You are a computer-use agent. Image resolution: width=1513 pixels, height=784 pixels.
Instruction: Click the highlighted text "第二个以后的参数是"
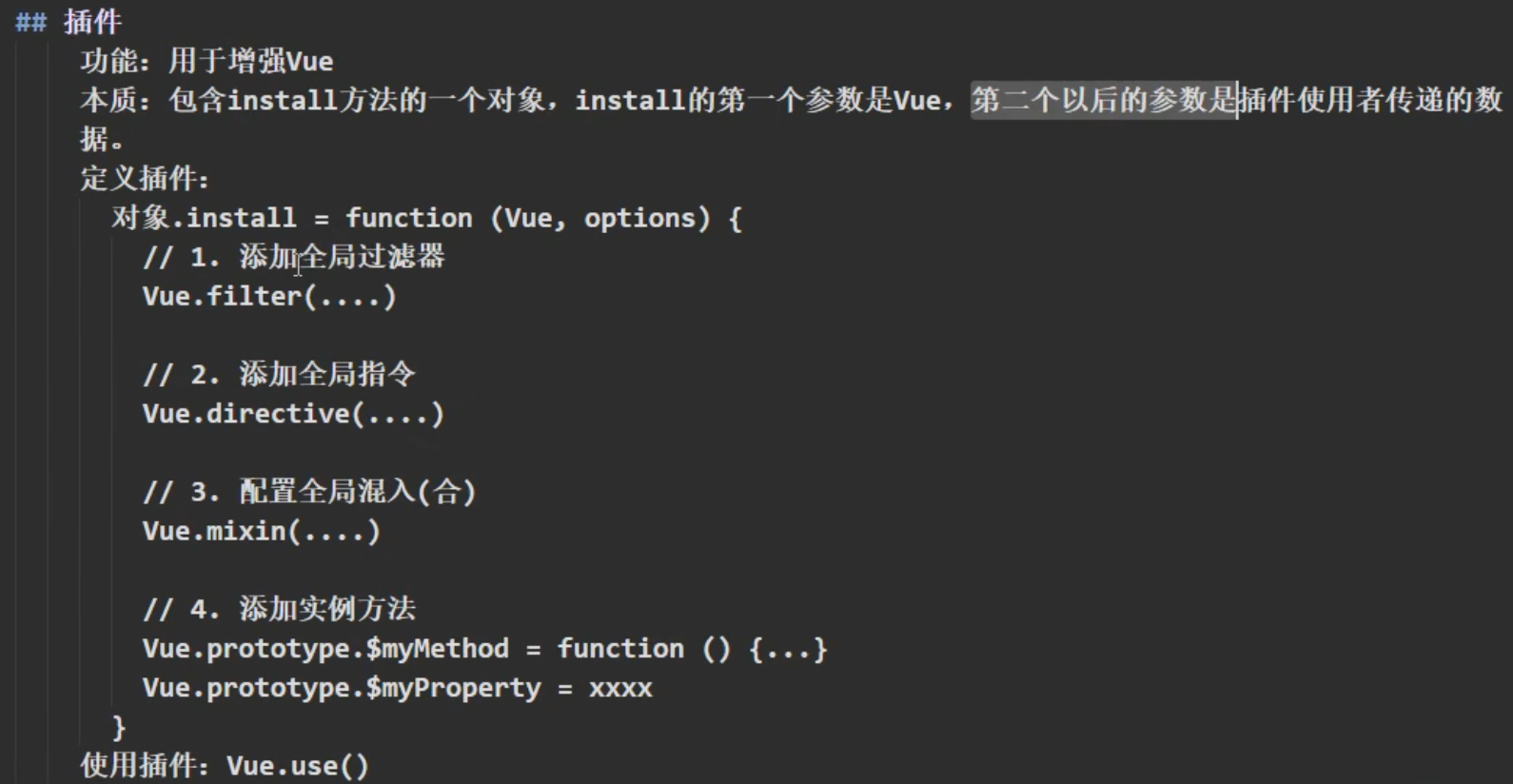pyautogui.click(x=1102, y=100)
